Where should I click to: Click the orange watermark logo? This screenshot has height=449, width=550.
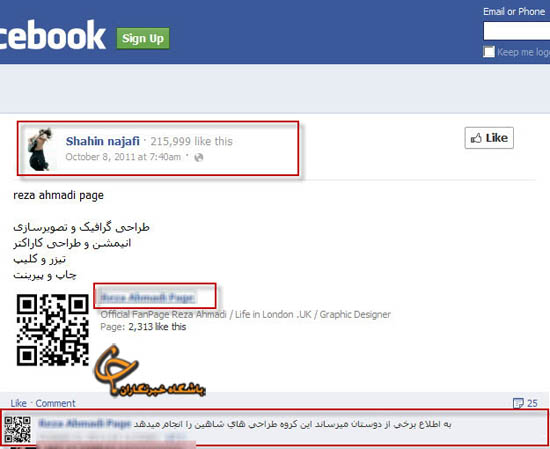(x=149, y=372)
